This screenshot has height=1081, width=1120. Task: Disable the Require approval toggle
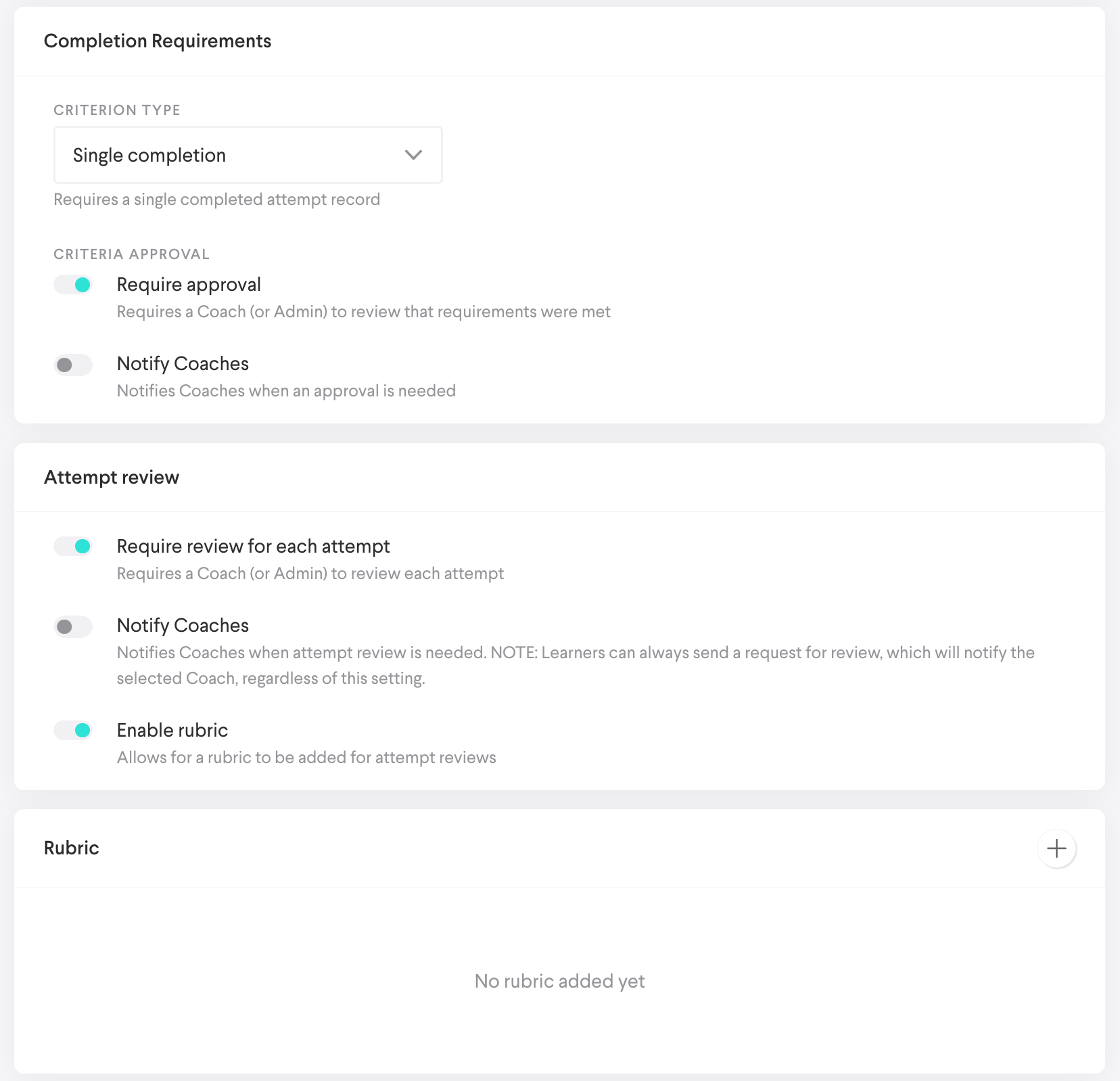[x=73, y=285]
